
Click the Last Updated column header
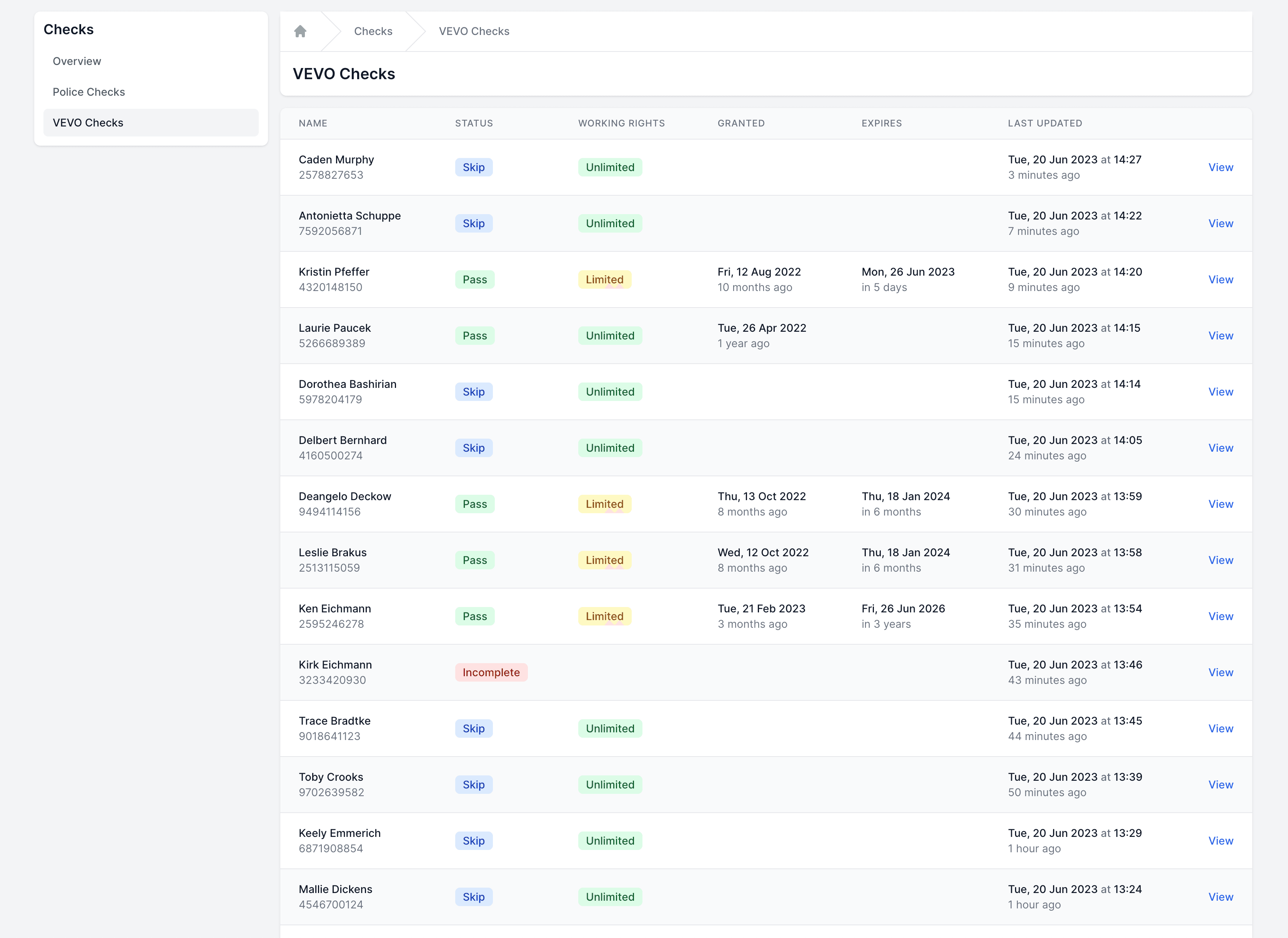coord(1044,123)
